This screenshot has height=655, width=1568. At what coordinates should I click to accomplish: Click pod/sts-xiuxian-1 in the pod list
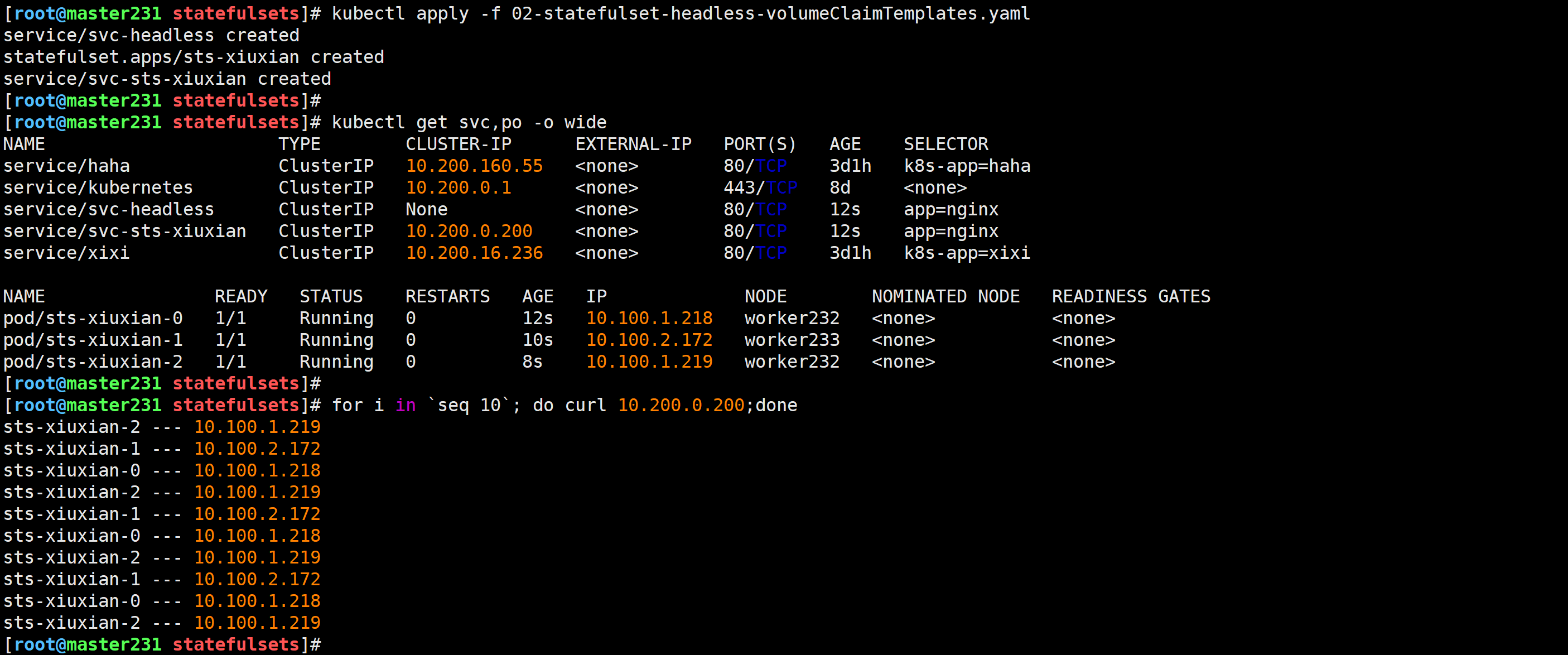(x=93, y=340)
